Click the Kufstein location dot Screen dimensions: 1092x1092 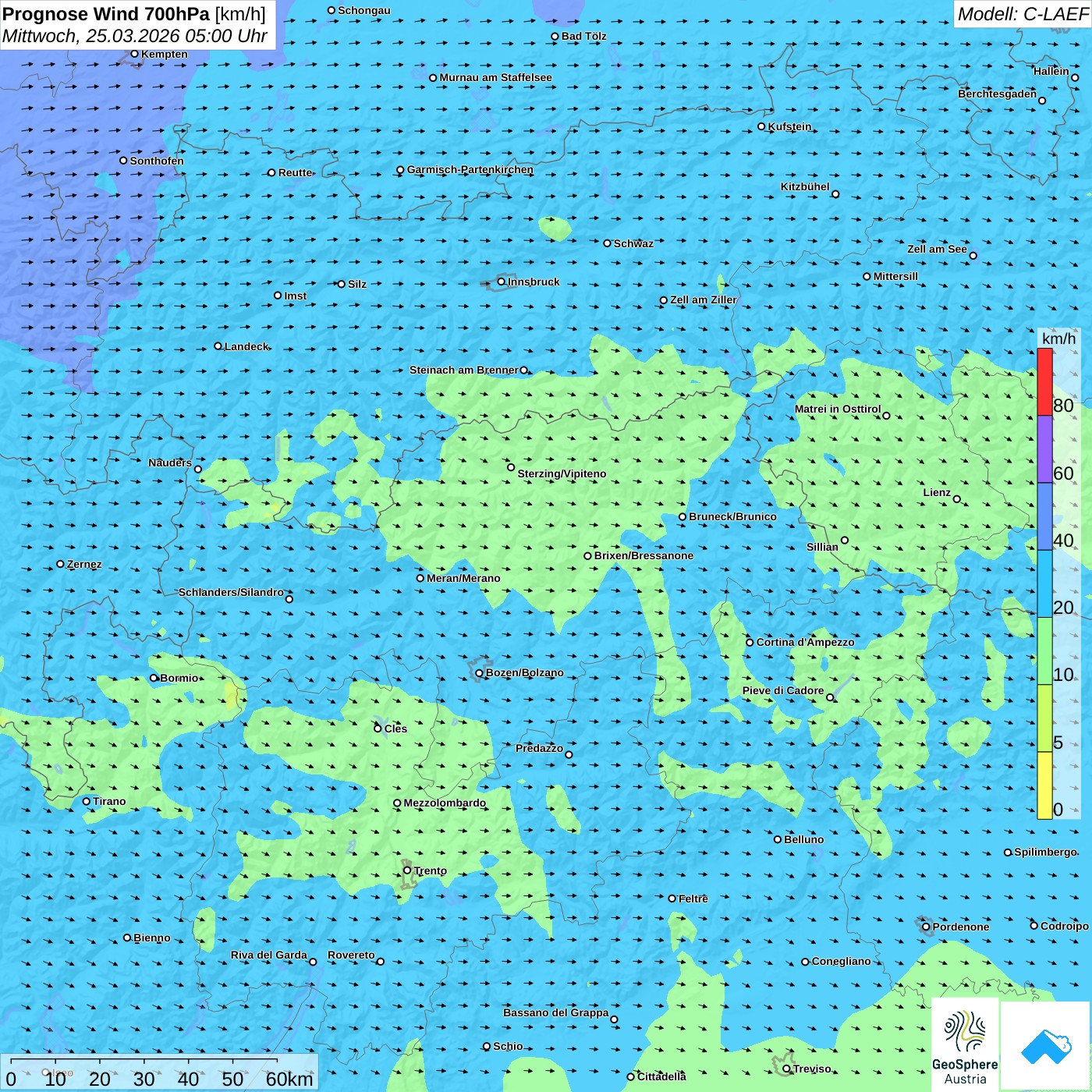(x=761, y=126)
